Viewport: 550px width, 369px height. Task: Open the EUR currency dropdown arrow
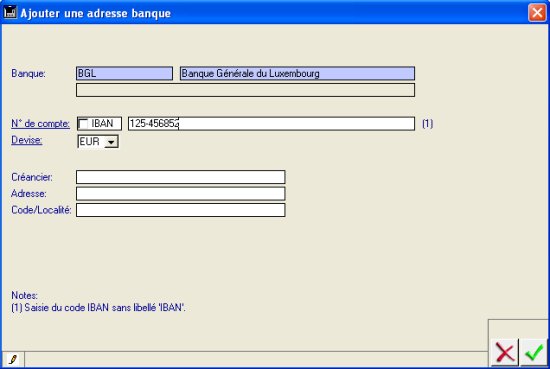click(x=111, y=142)
